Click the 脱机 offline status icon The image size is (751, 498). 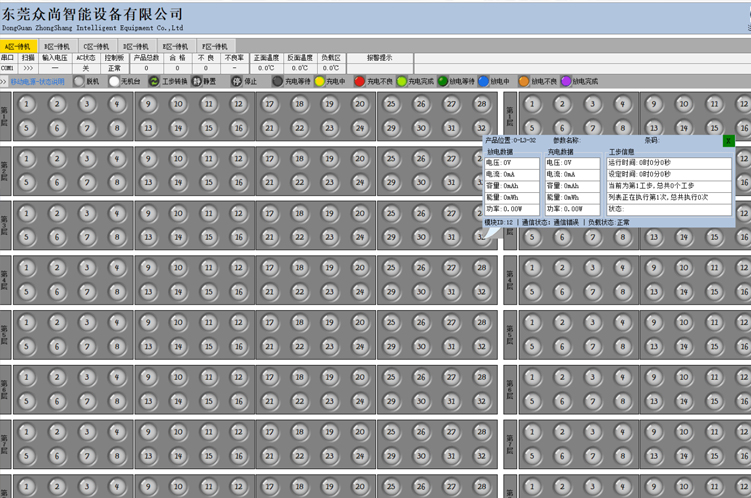tap(79, 81)
